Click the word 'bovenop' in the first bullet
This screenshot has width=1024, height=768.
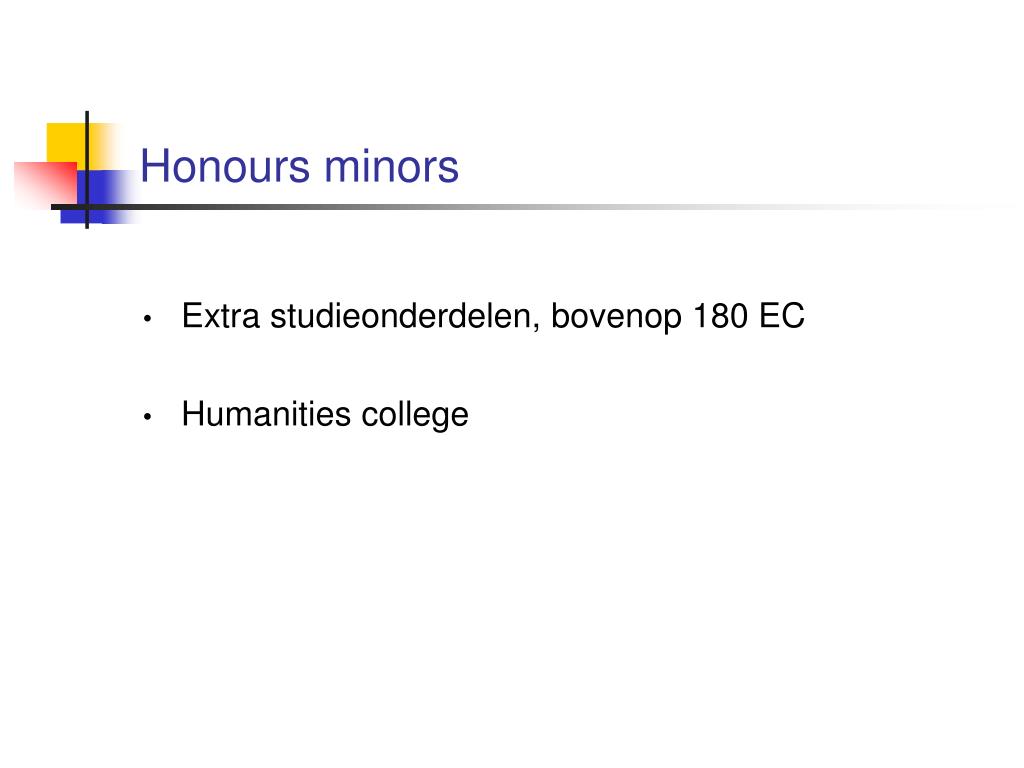click(616, 317)
